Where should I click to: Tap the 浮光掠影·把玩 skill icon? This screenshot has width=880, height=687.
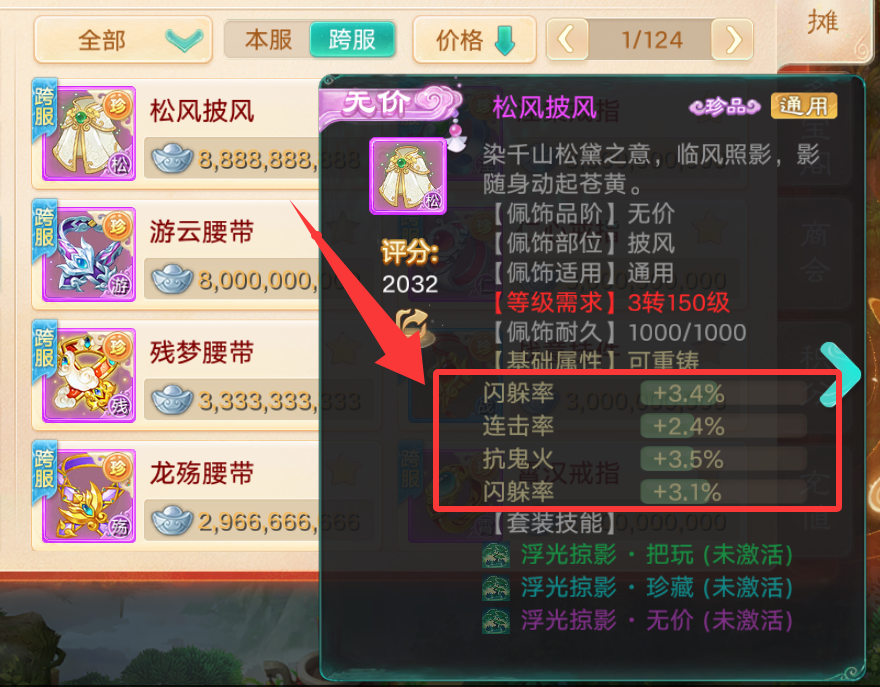click(496, 555)
